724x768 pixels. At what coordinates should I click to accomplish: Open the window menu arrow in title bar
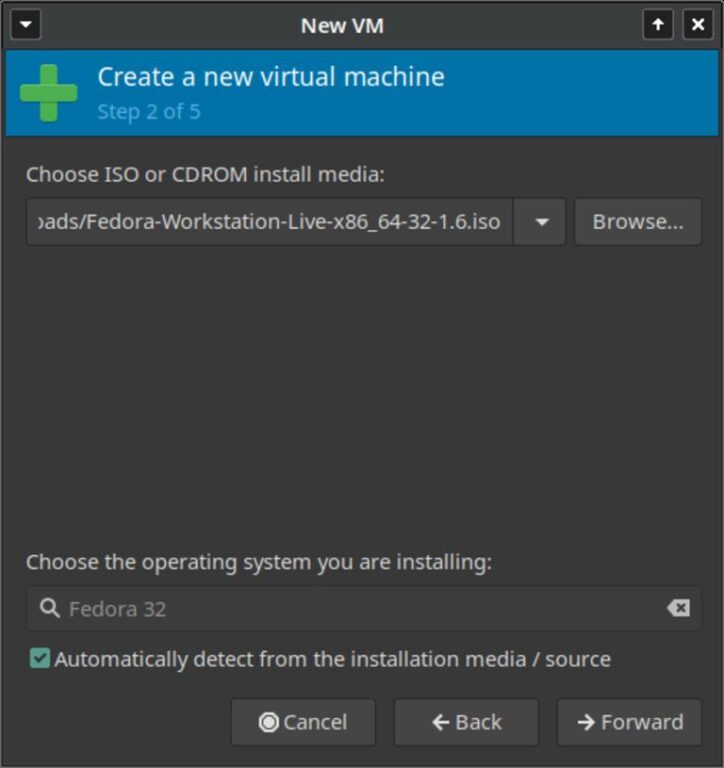coord(25,24)
